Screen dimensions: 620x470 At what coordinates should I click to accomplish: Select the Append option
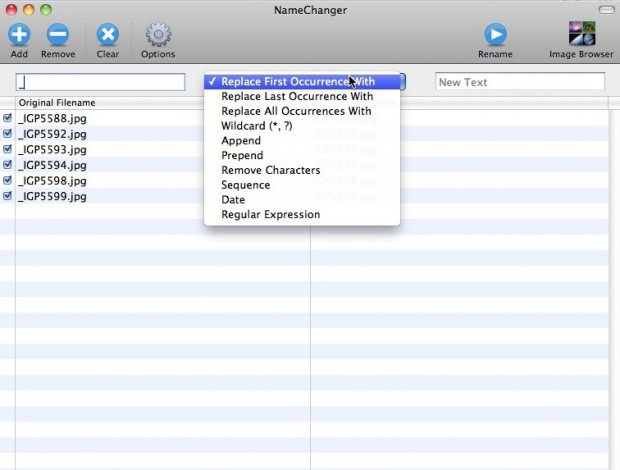pos(302,141)
